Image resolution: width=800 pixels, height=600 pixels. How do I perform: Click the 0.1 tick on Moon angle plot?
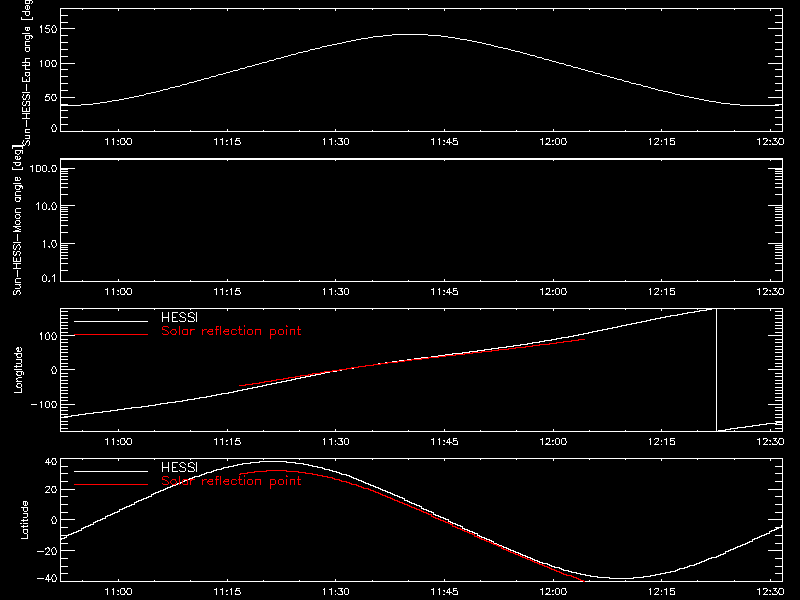[x=49, y=279]
